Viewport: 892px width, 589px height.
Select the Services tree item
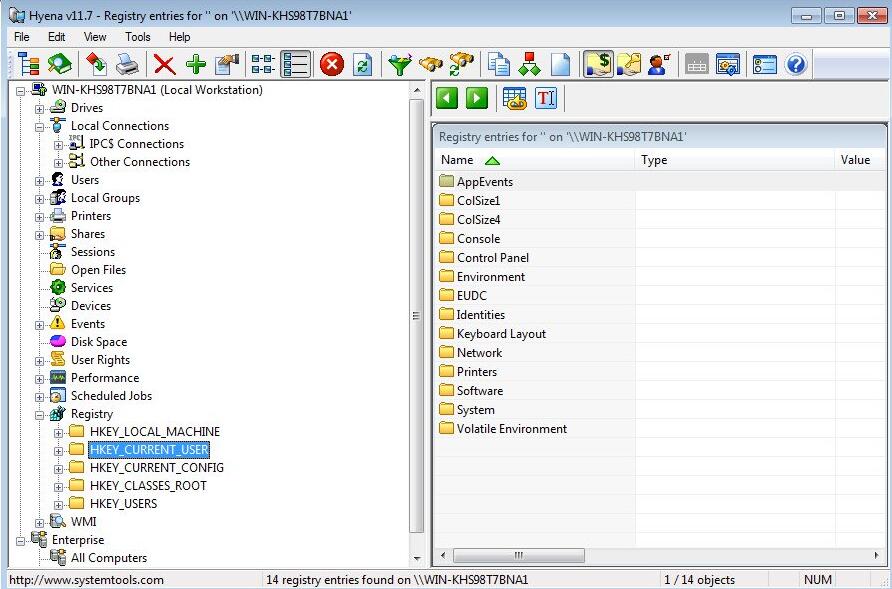pyautogui.click(x=92, y=288)
